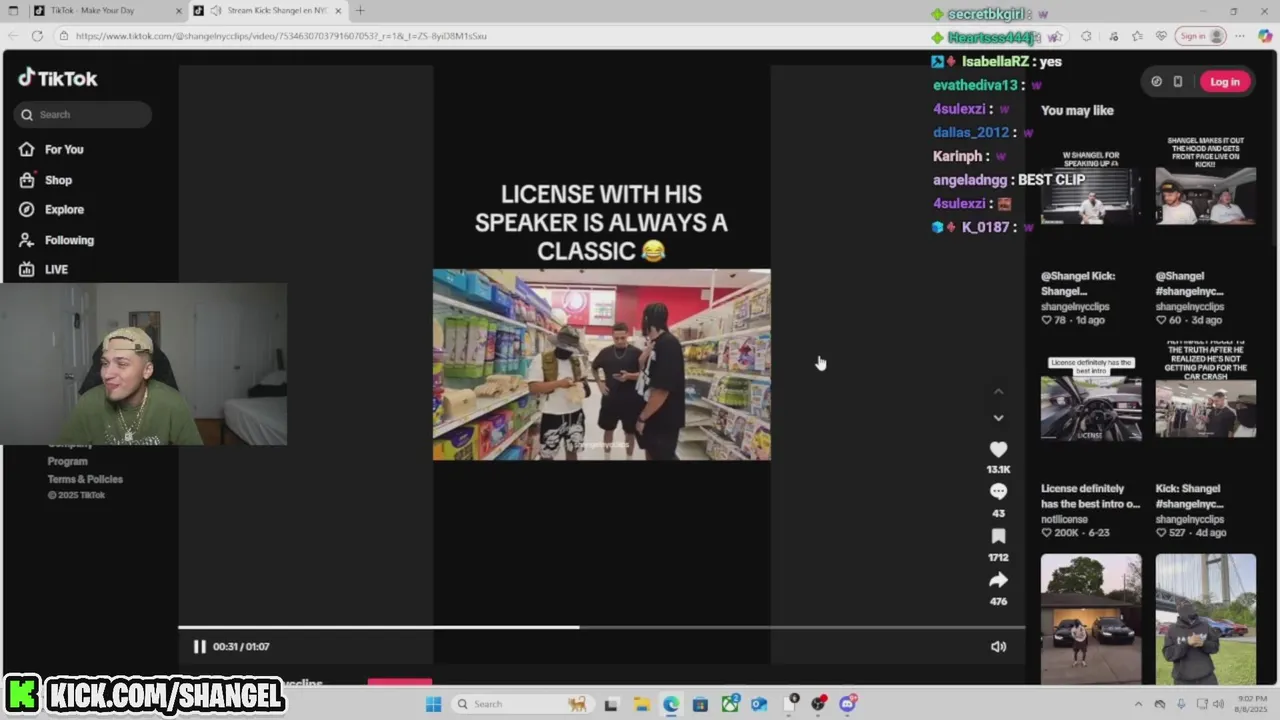Close the TikTok - Make Your Day tab

click(179, 11)
